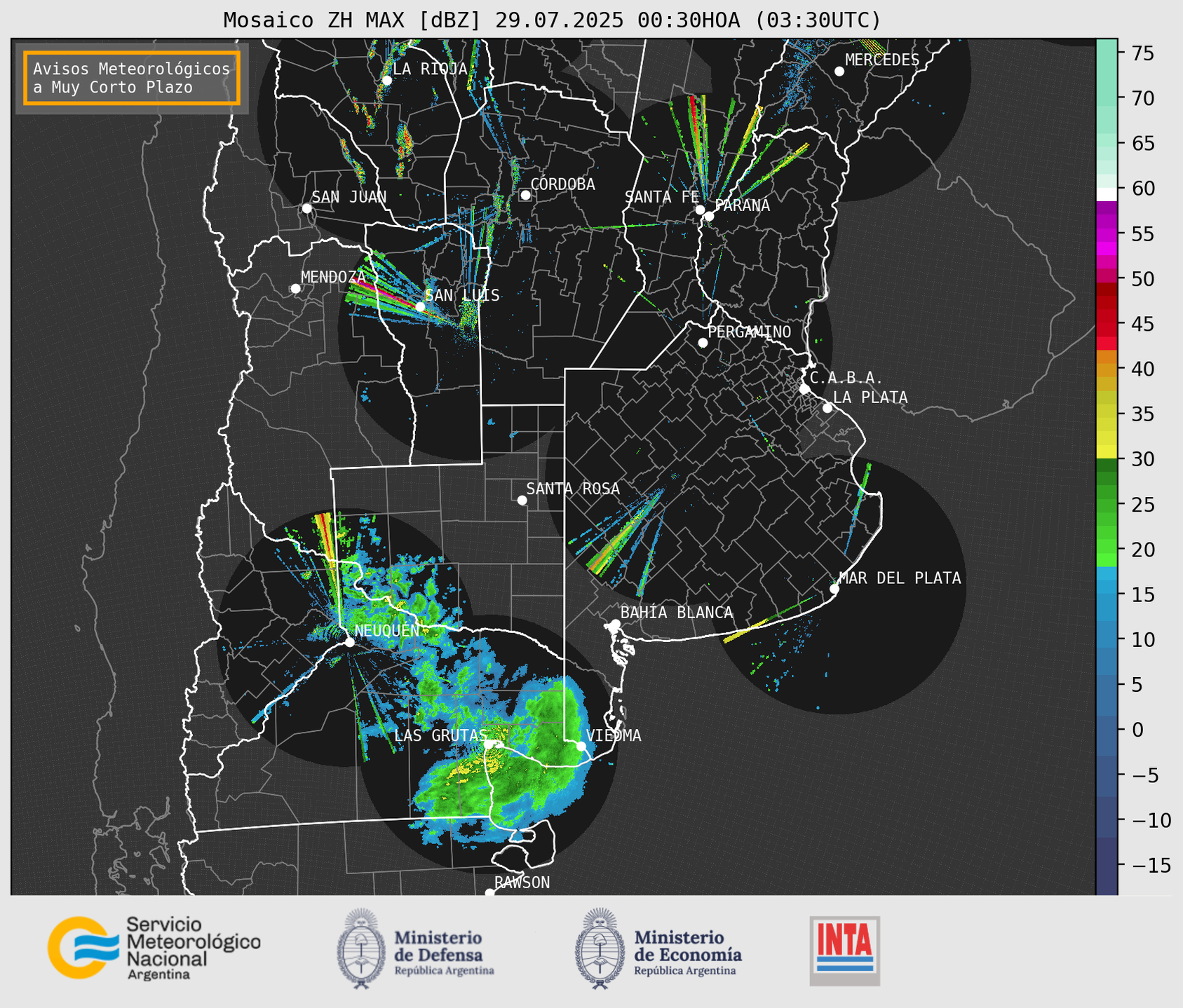
Task: Select the MENDOZA city marker dot
Action: pyautogui.click(x=295, y=289)
